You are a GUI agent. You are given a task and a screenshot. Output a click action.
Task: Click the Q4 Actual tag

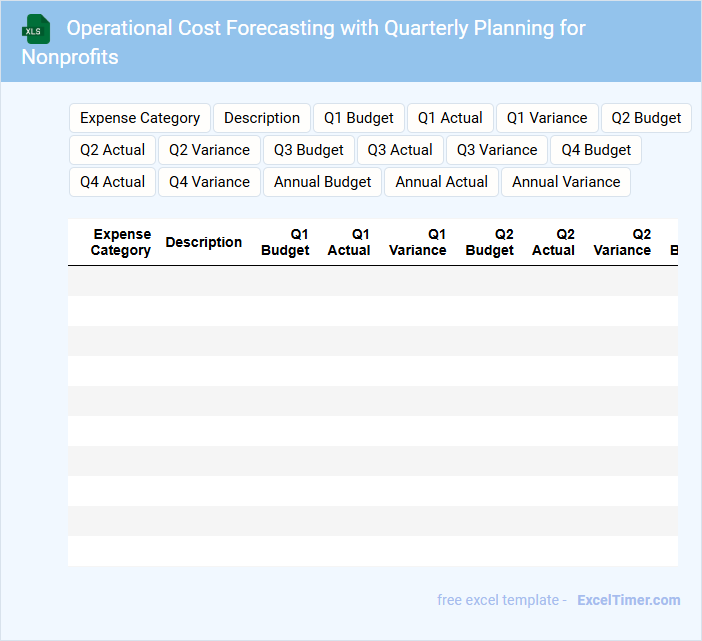pos(112,182)
